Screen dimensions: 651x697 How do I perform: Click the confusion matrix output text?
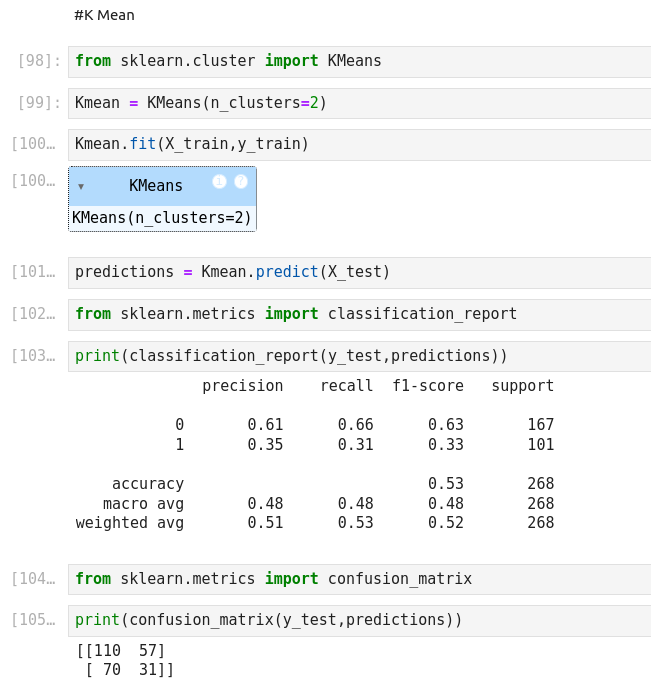[x=125, y=660]
